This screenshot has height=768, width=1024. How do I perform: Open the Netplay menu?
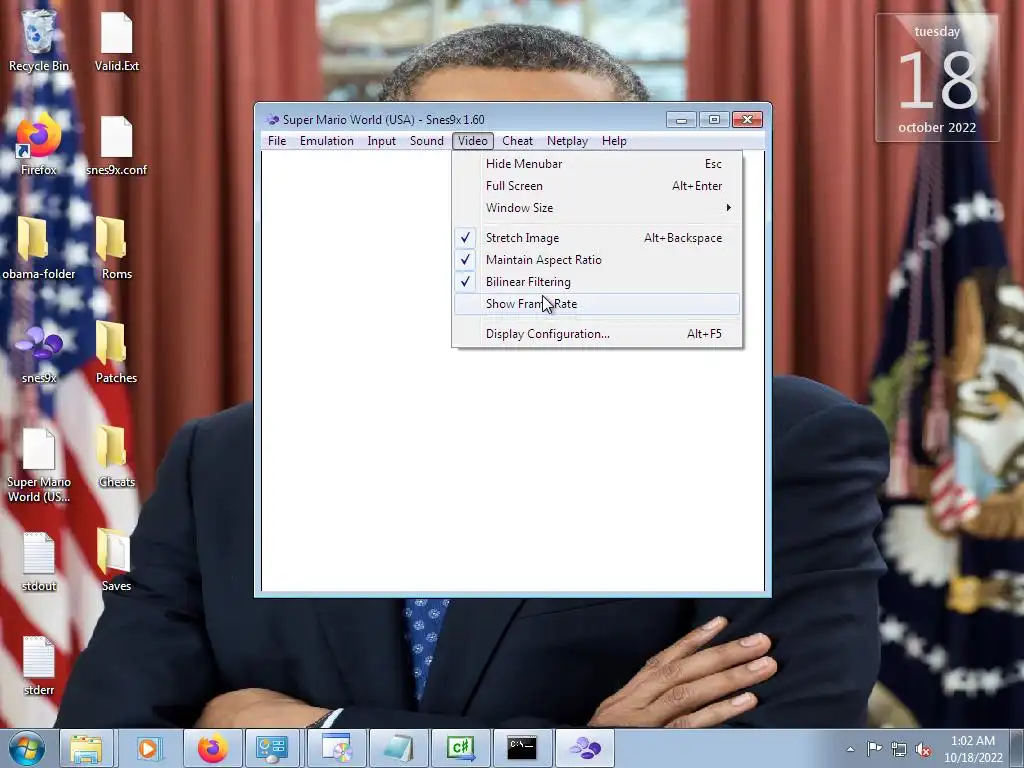pyautogui.click(x=568, y=141)
